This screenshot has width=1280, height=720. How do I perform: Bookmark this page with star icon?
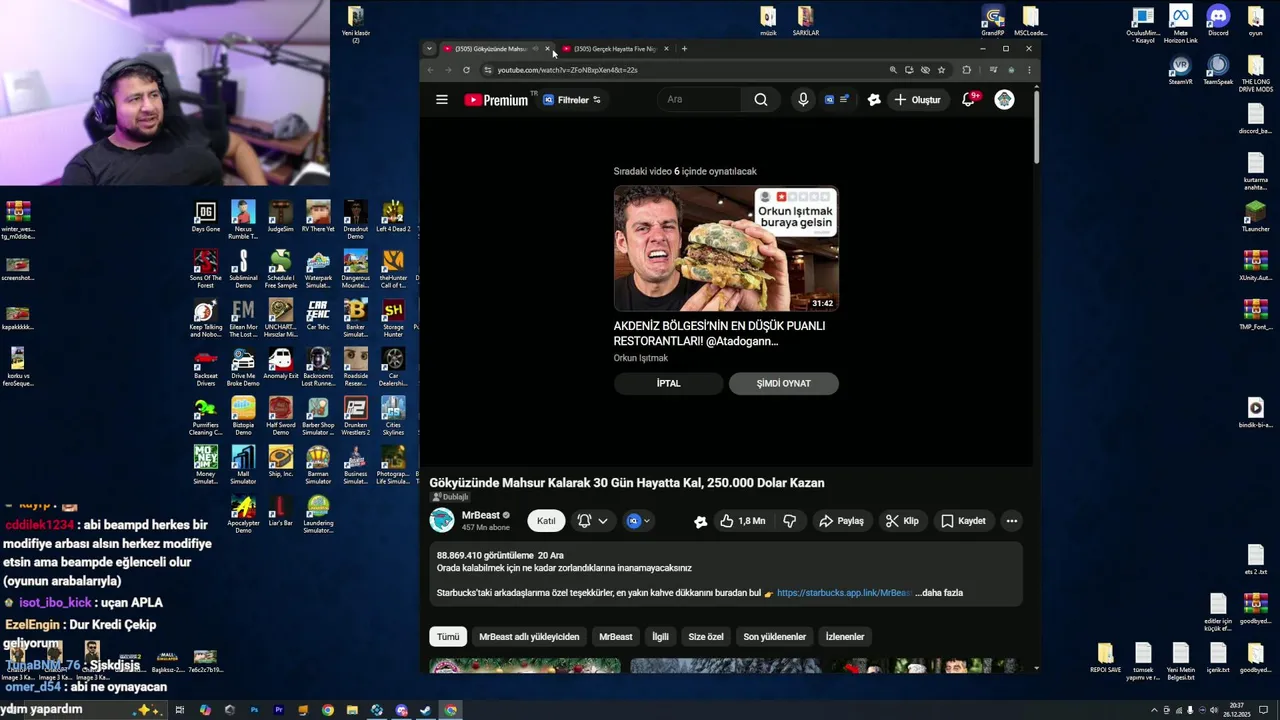click(x=941, y=70)
